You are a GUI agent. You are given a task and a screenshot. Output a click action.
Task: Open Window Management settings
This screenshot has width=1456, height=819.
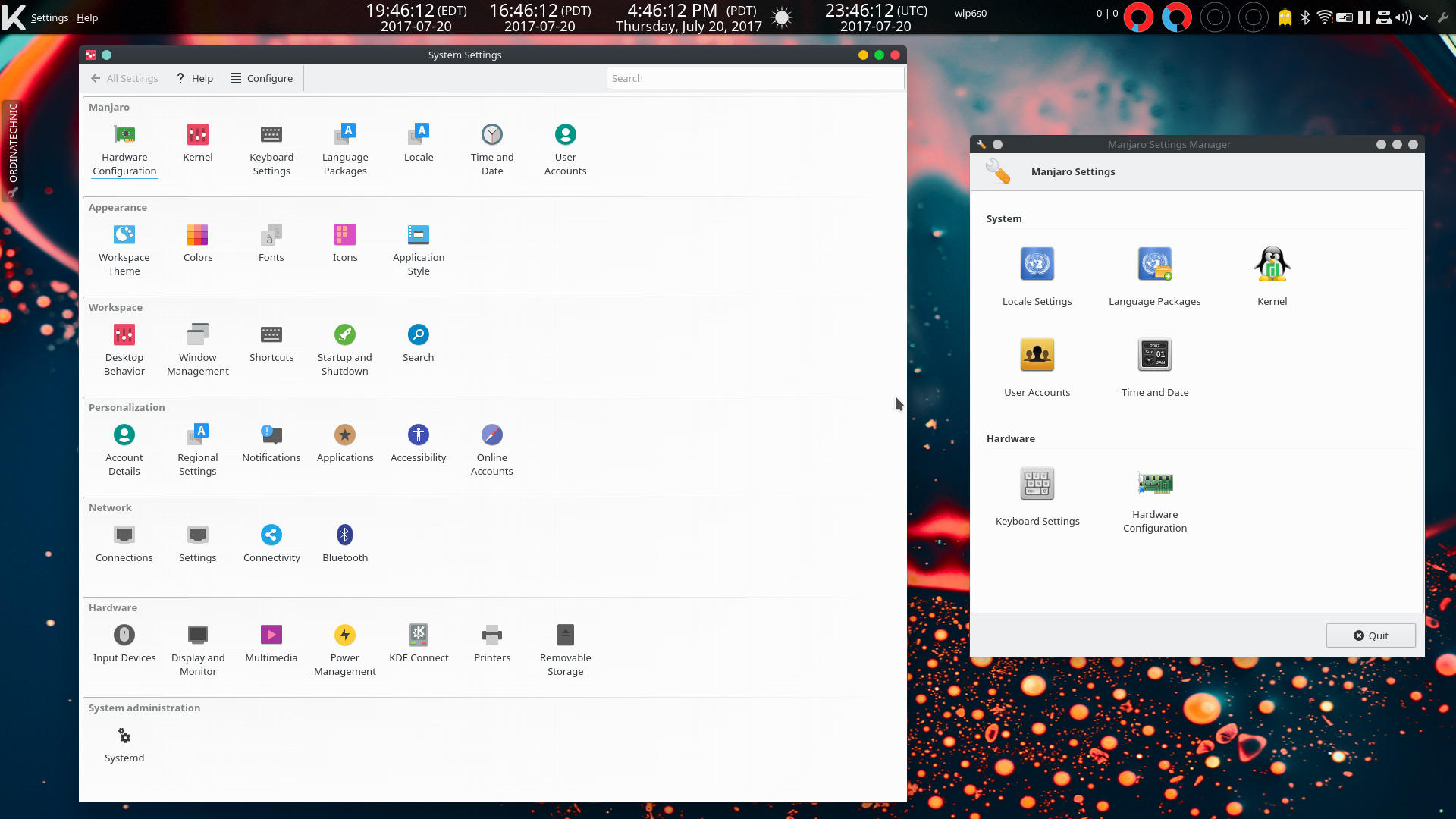198,350
